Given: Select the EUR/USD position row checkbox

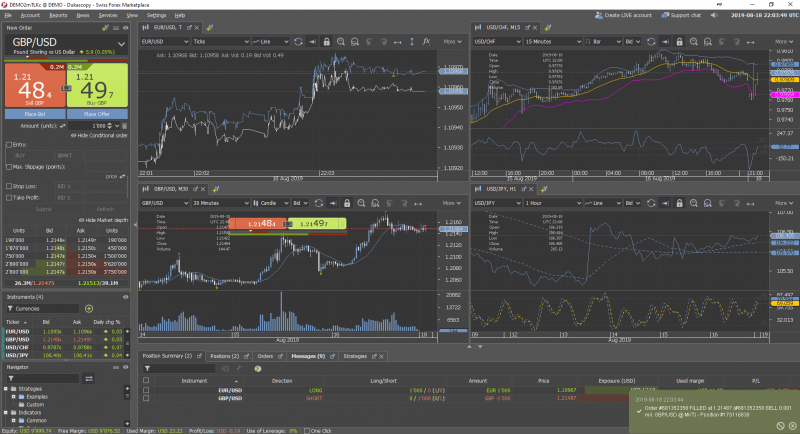Looking at the screenshot, I should 146,390.
